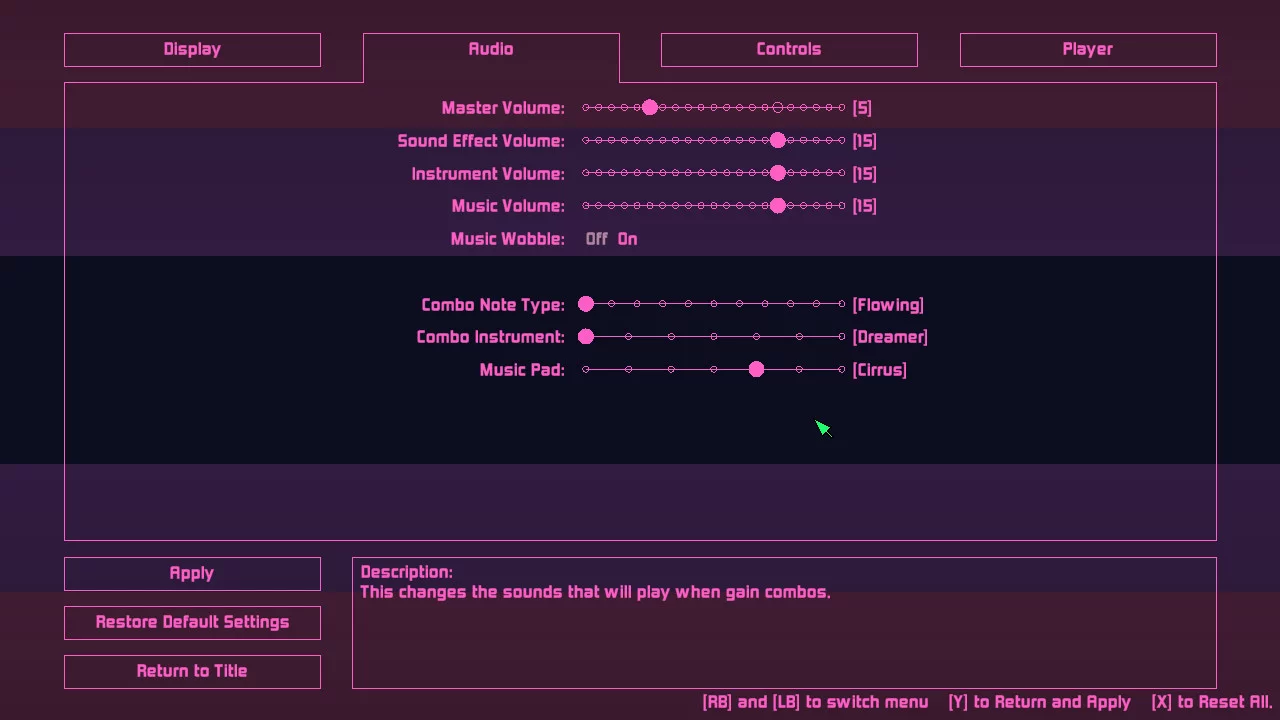Click Restore Default Settings
The width and height of the screenshot is (1280, 720).
point(192,623)
